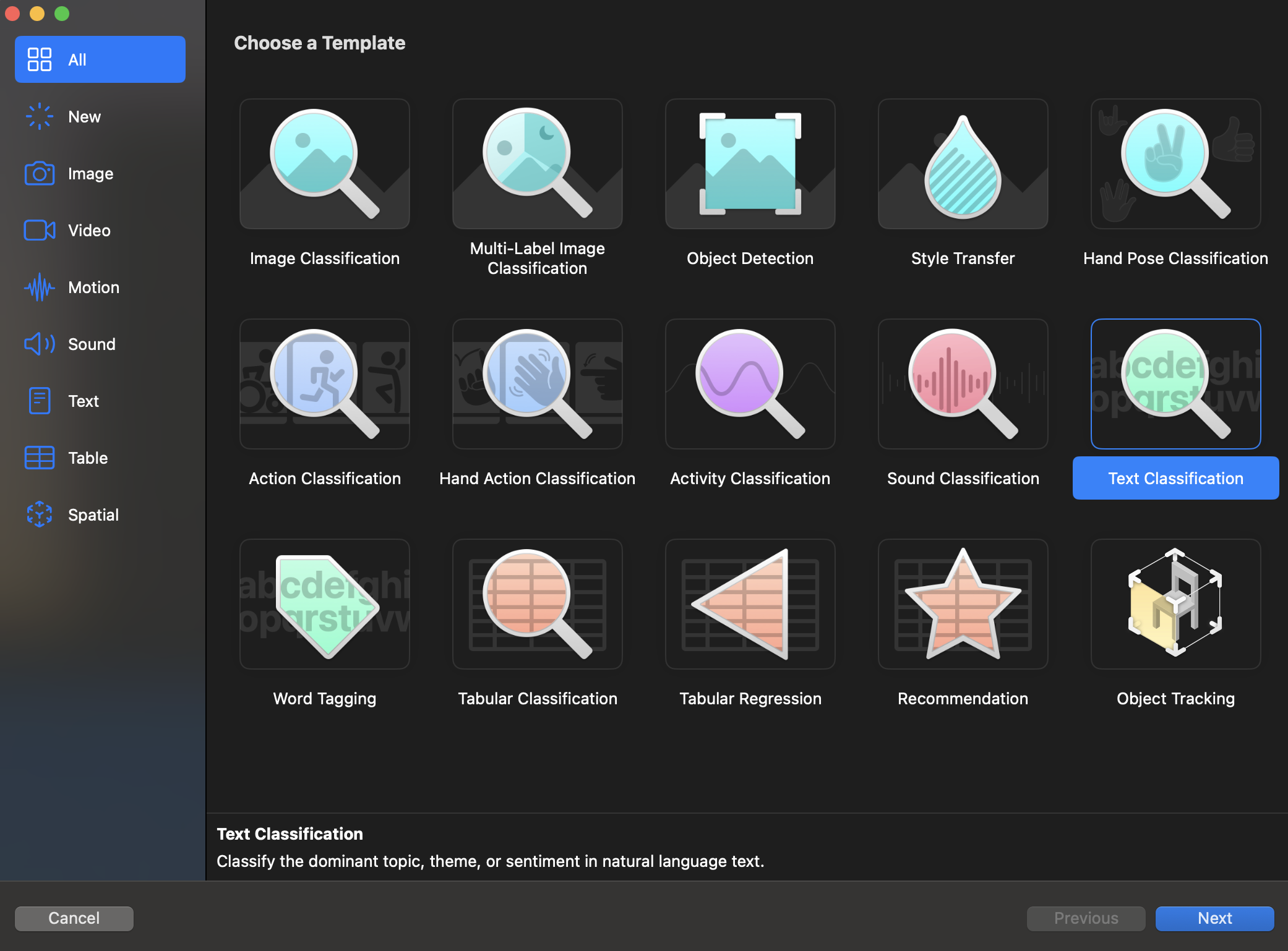The image size is (1288, 951).
Task: Select the Multi-Label Image Classification template
Action: coord(537,164)
